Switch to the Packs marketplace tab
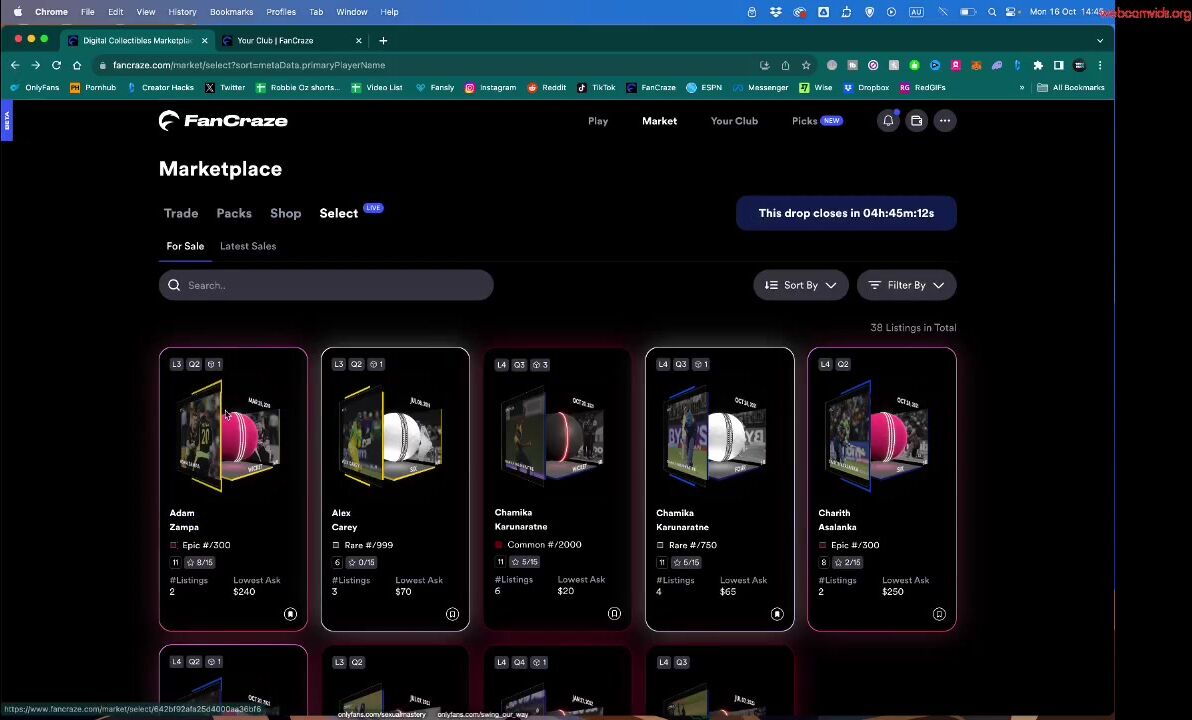This screenshot has width=1192, height=720. [x=234, y=213]
